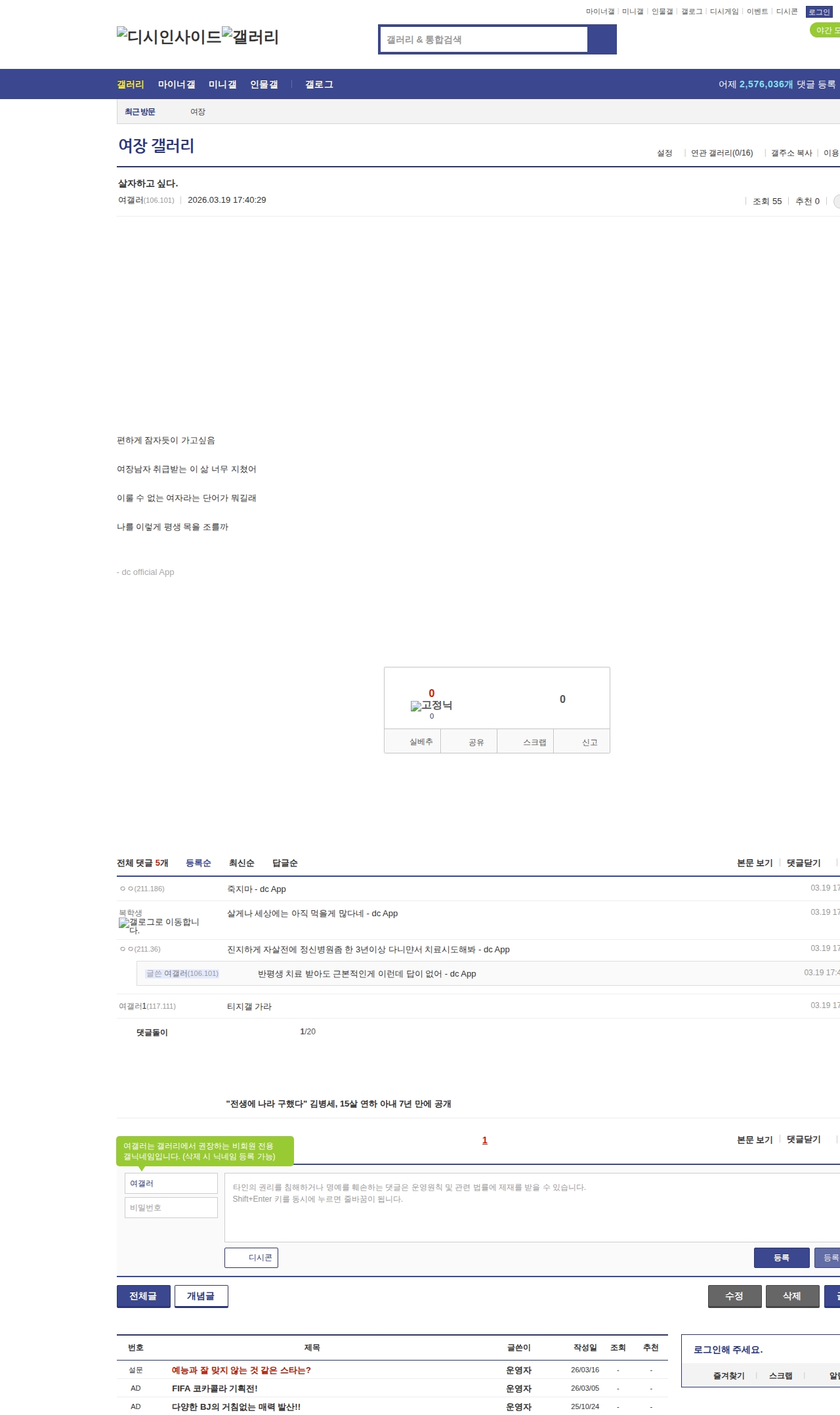Sort comments by 최신순

tap(241, 863)
